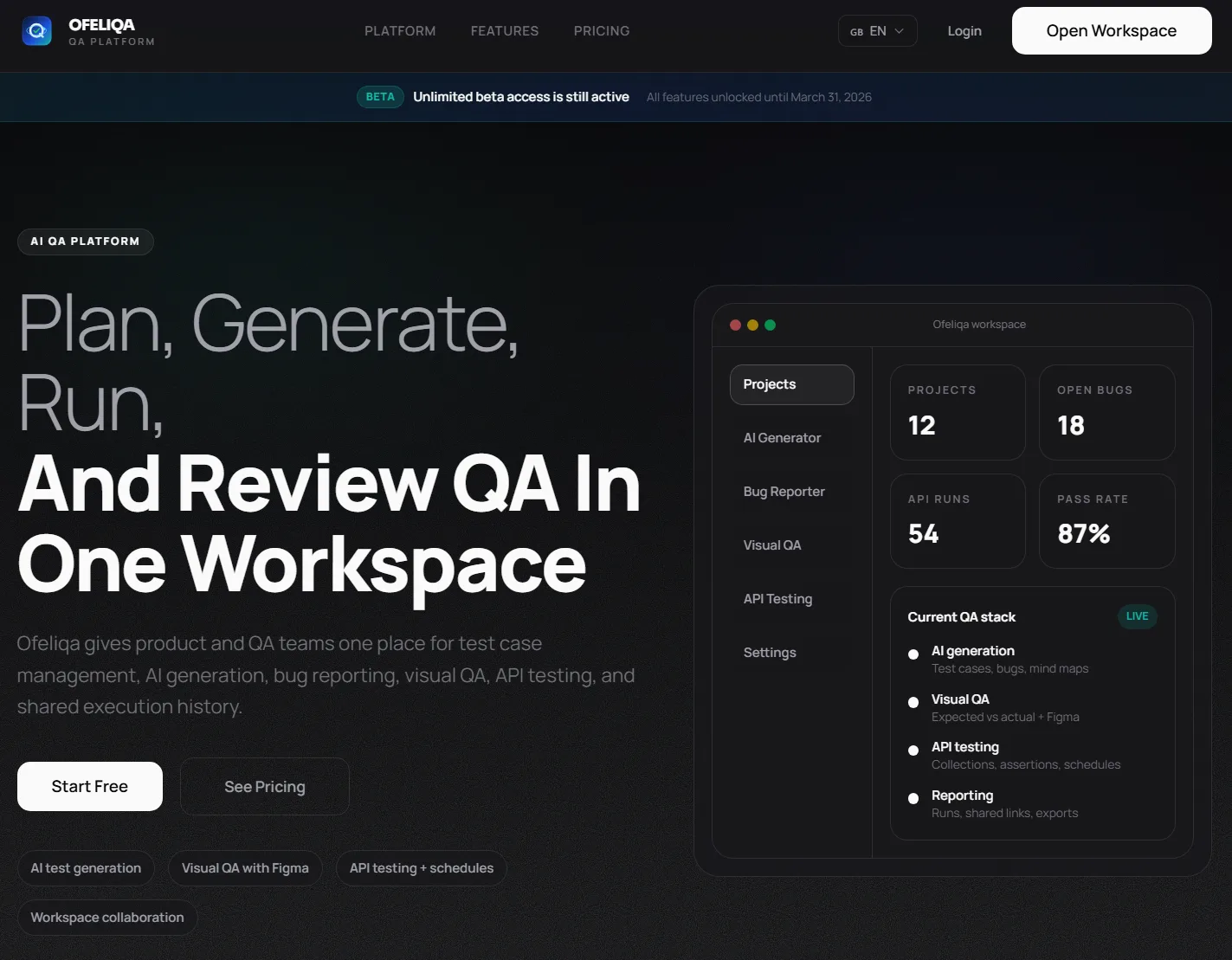The height and width of the screenshot is (960, 1232).
Task: Toggle Reporting in Current QA stack
Action: click(913, 798)
